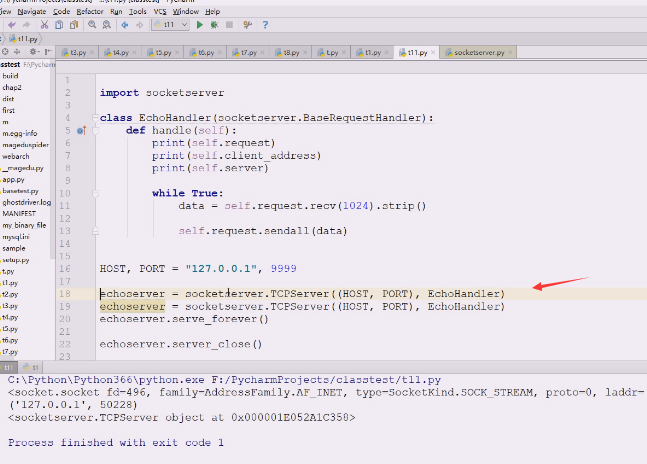
Task: Open the Window menu
Action: pyautogui.click(x=186, y=12)
